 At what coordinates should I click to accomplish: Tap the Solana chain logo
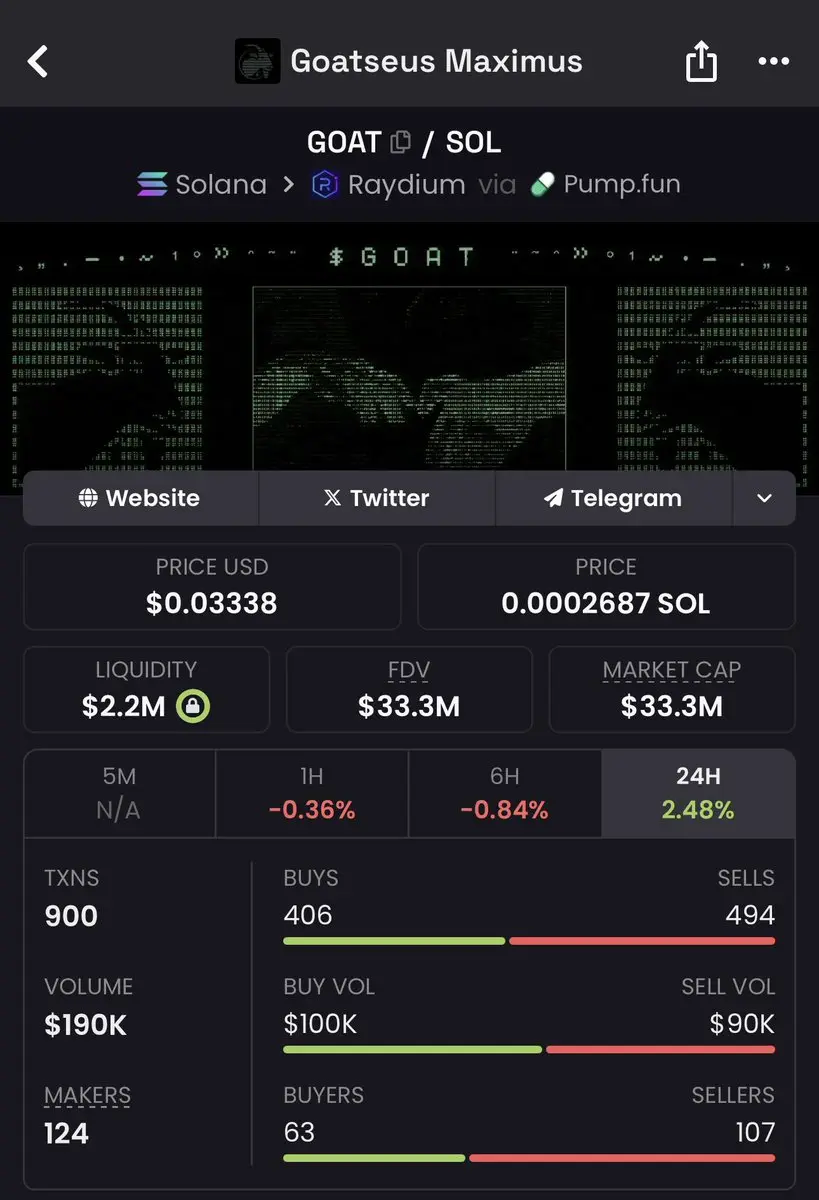pos(152,185)
